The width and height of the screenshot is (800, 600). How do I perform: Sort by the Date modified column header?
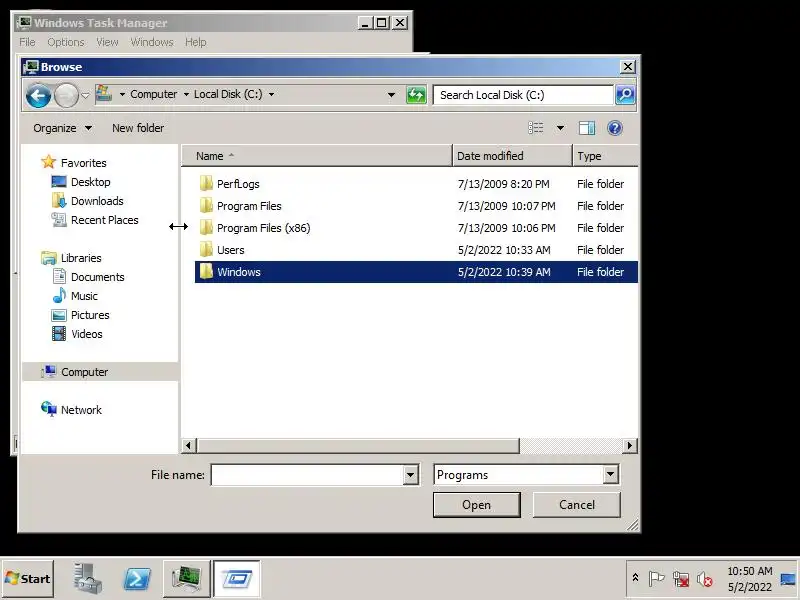point(512,156)
